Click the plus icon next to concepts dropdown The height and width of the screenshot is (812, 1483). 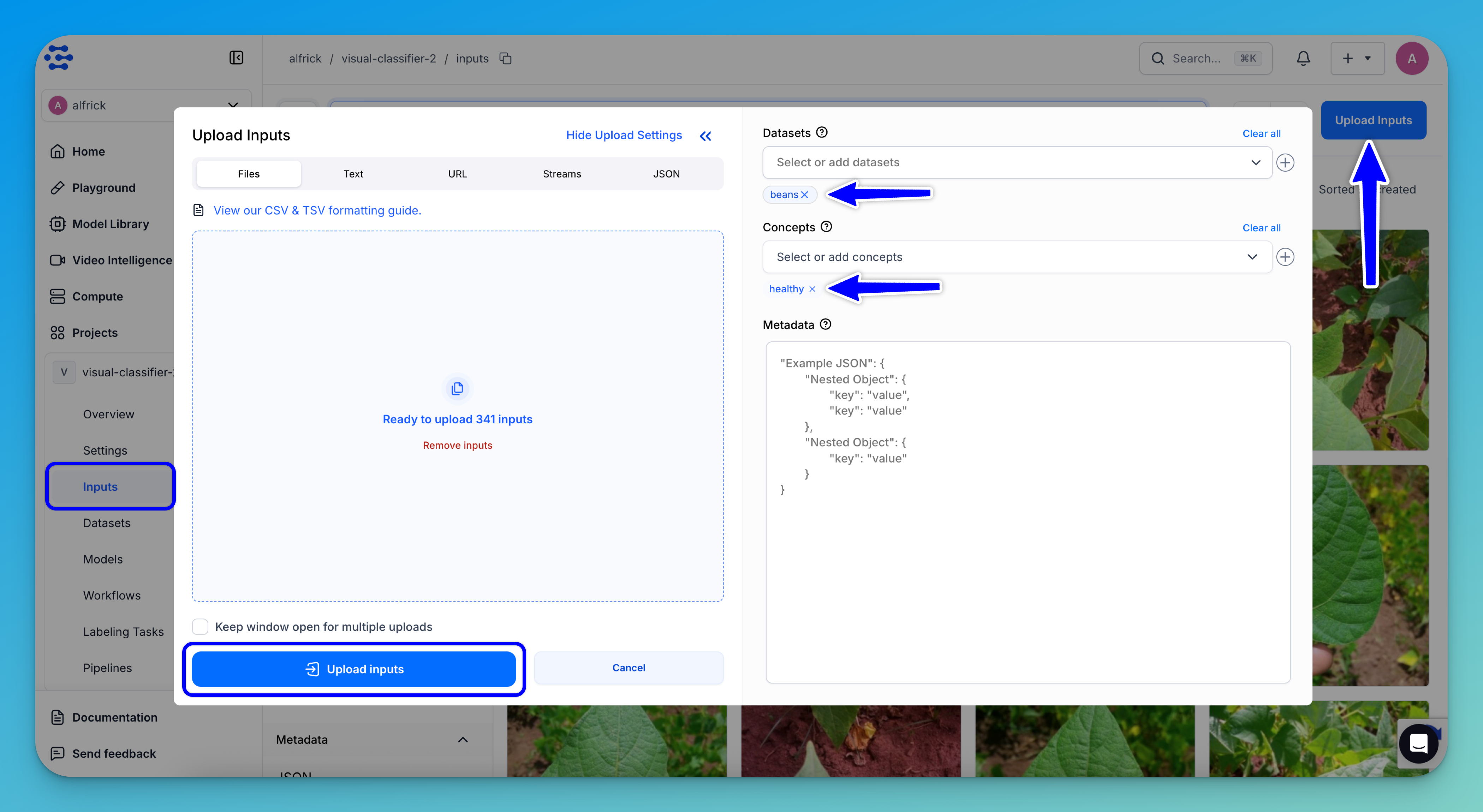tap(1285, 257)
